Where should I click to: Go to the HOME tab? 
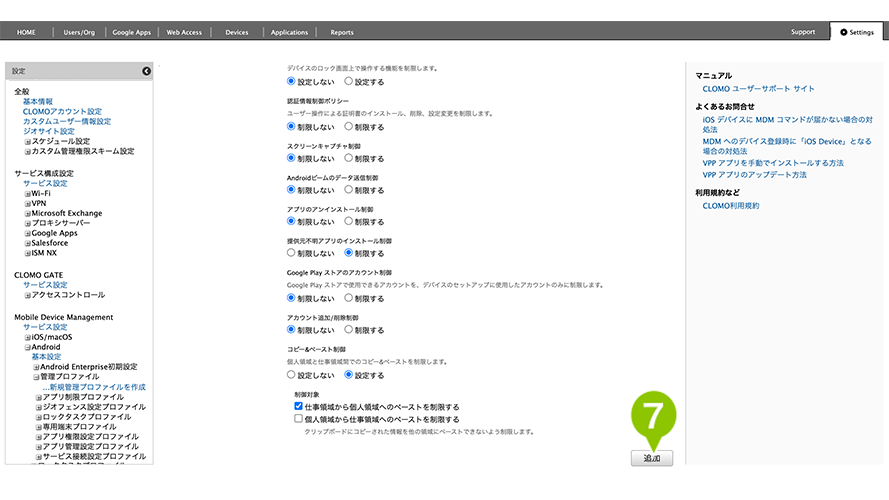click(26, 32)
